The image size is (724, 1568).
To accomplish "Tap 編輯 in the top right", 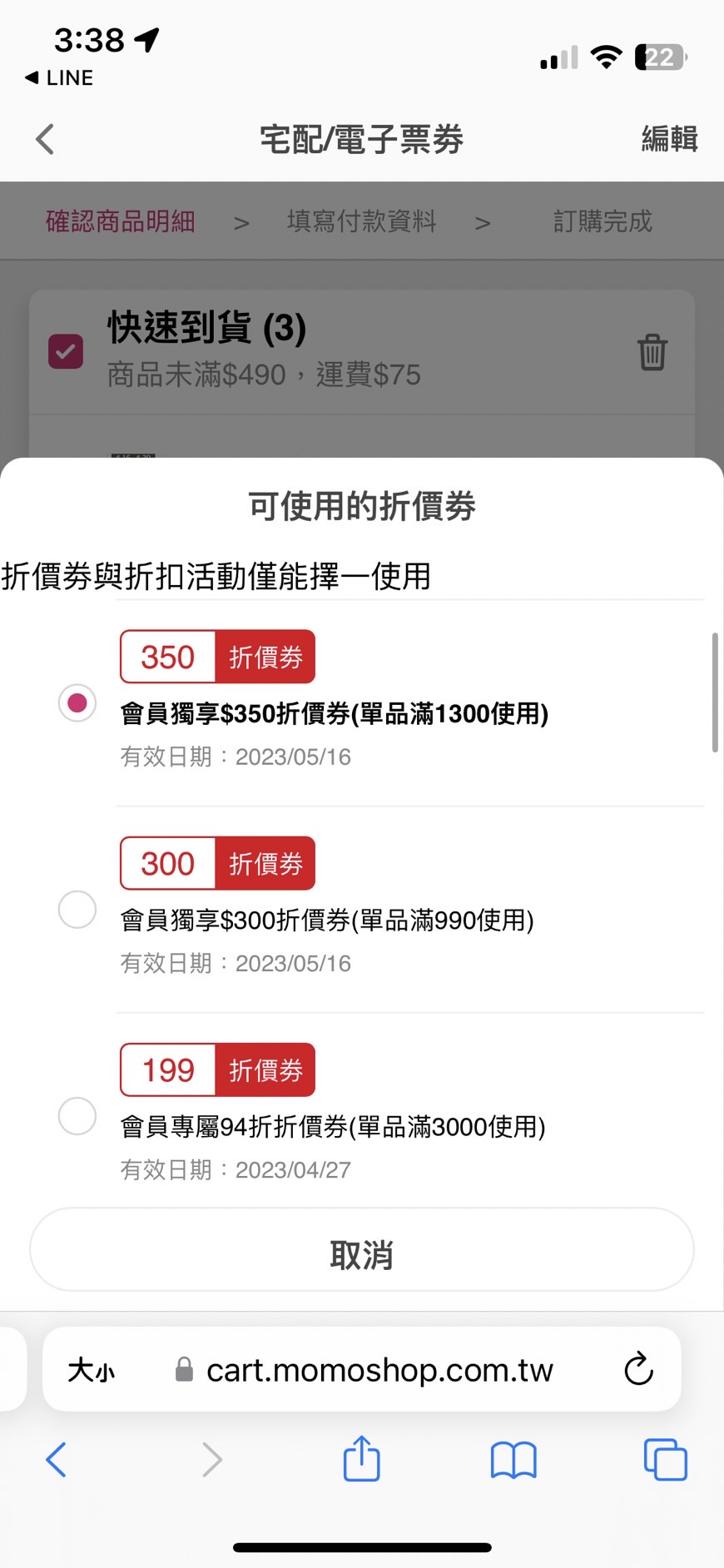I will (668, 139).
